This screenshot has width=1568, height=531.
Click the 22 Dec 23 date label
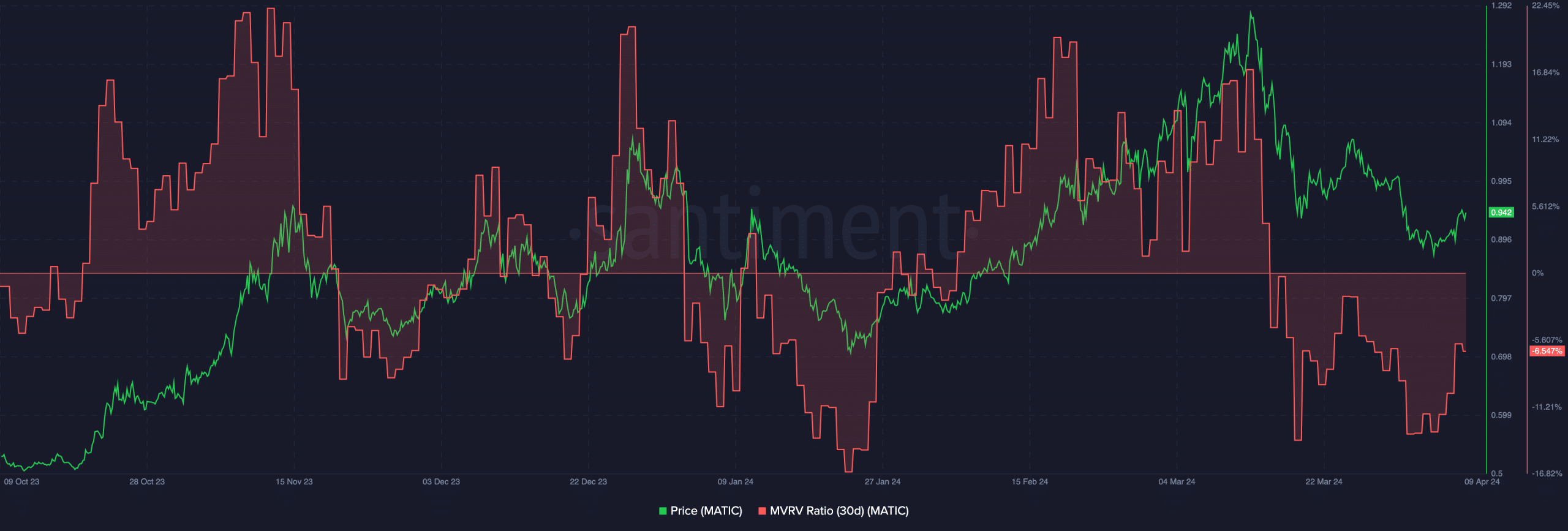click(x=588, y=481)
